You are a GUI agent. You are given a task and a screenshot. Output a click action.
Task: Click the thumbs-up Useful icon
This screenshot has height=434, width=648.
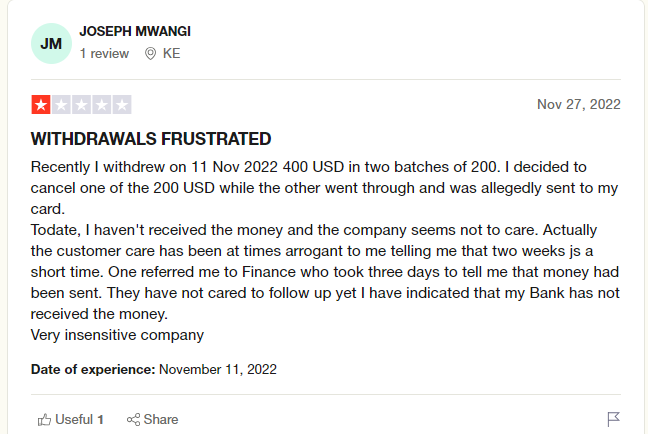tap(44, 420)
